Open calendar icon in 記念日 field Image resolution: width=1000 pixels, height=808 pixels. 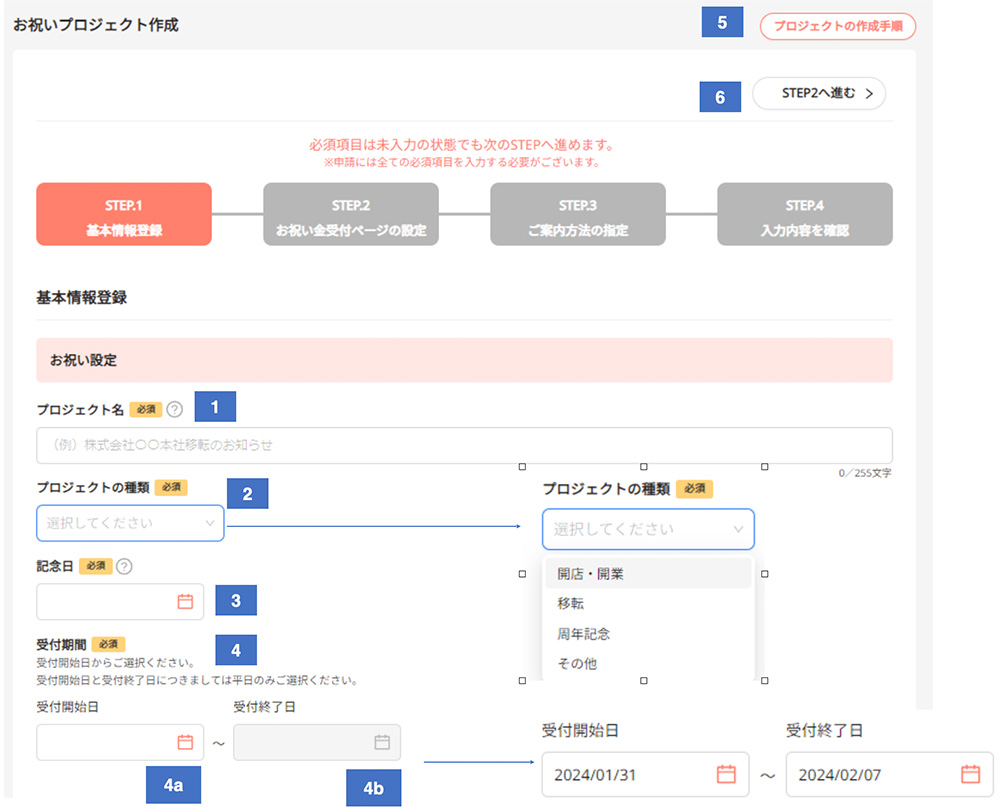point(184,601)
